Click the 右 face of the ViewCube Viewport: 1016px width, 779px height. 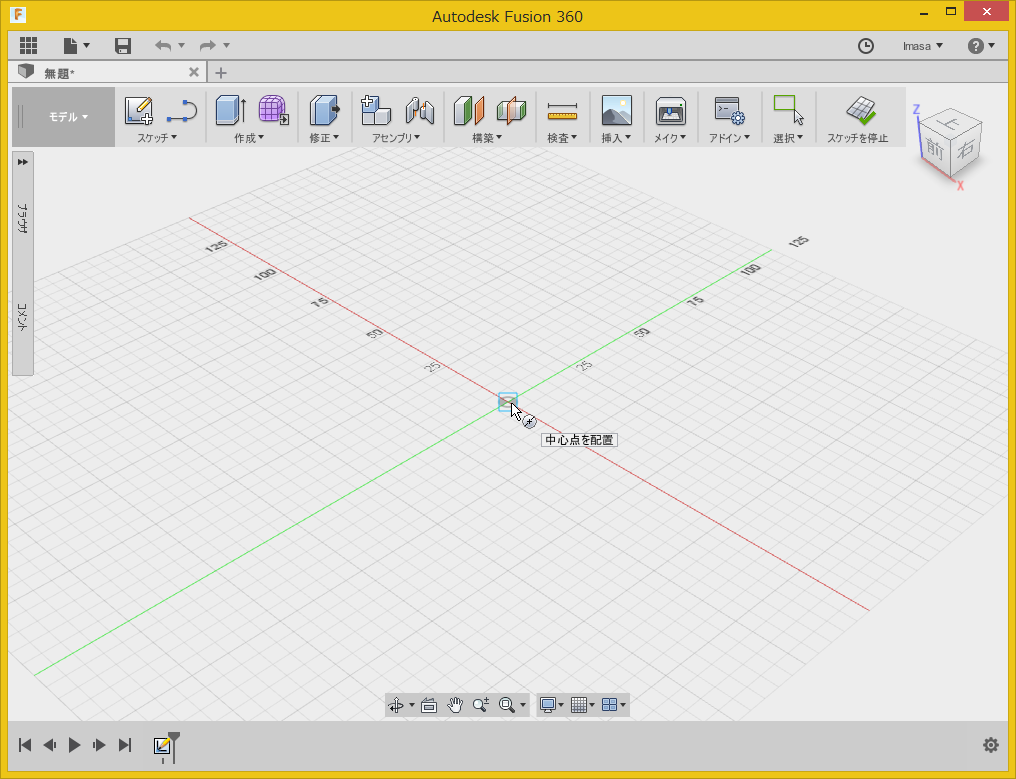(x=966, y=148)
